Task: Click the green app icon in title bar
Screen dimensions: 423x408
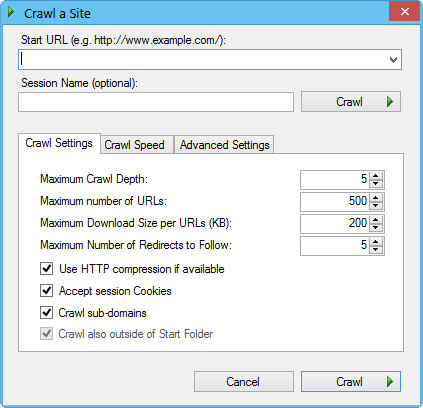Action: point(11,13)
